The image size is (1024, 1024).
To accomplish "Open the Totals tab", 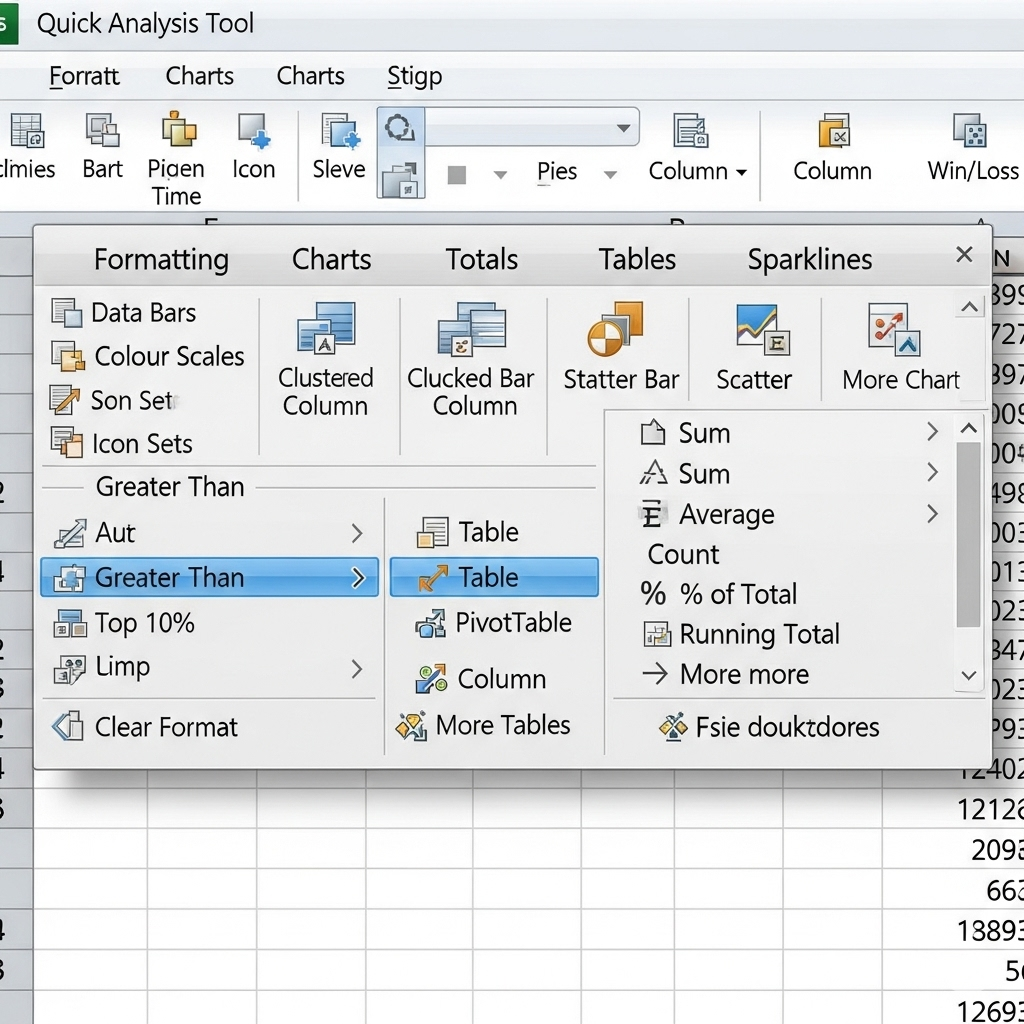I will point(481,259).
